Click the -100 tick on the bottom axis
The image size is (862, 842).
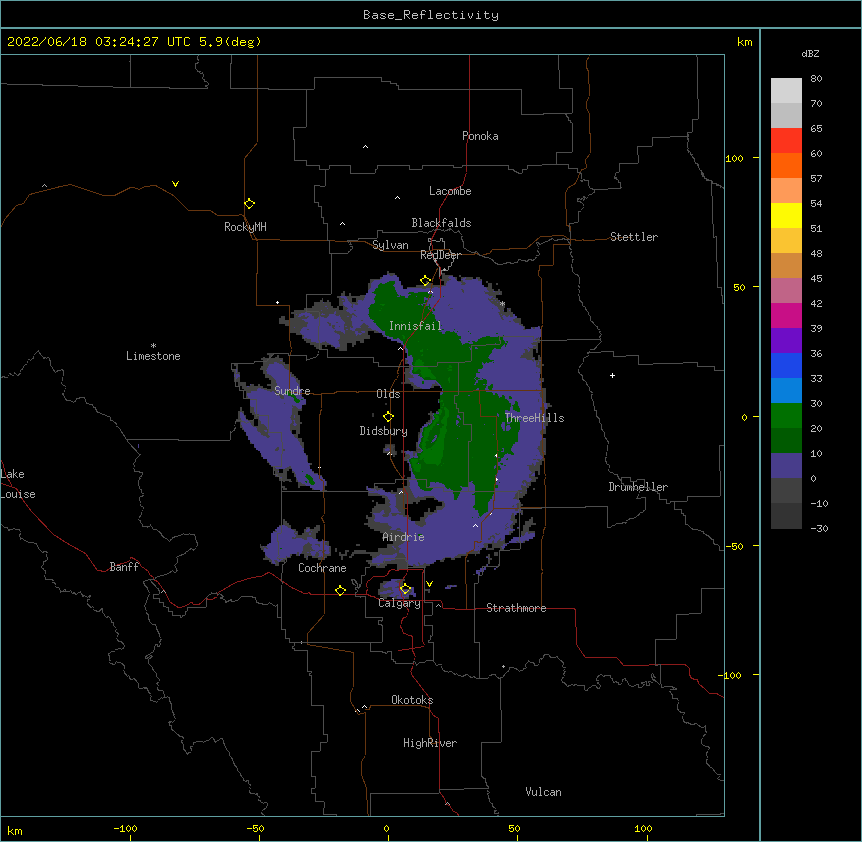[x=125, y=828]
